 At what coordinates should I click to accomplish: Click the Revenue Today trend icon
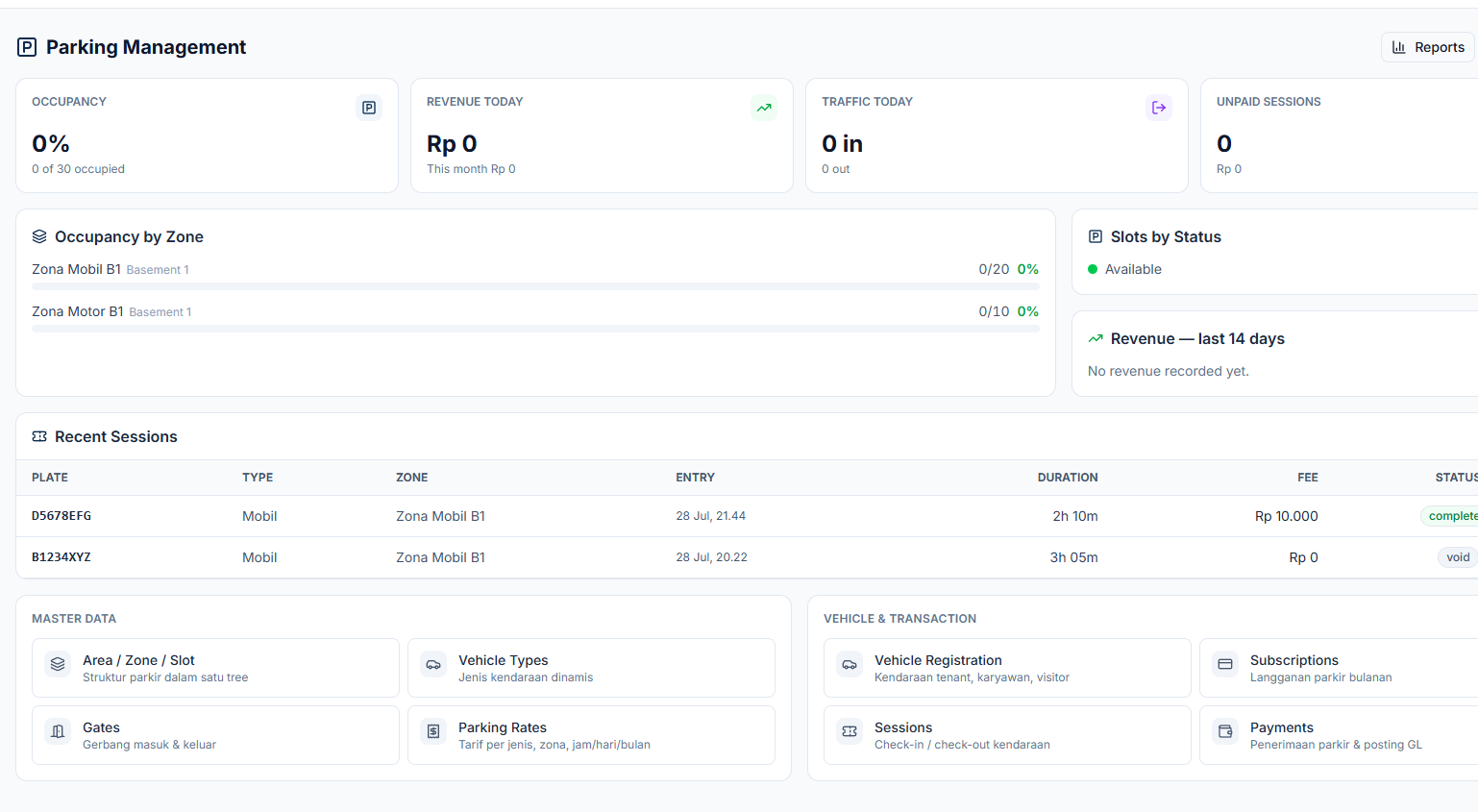764,108
